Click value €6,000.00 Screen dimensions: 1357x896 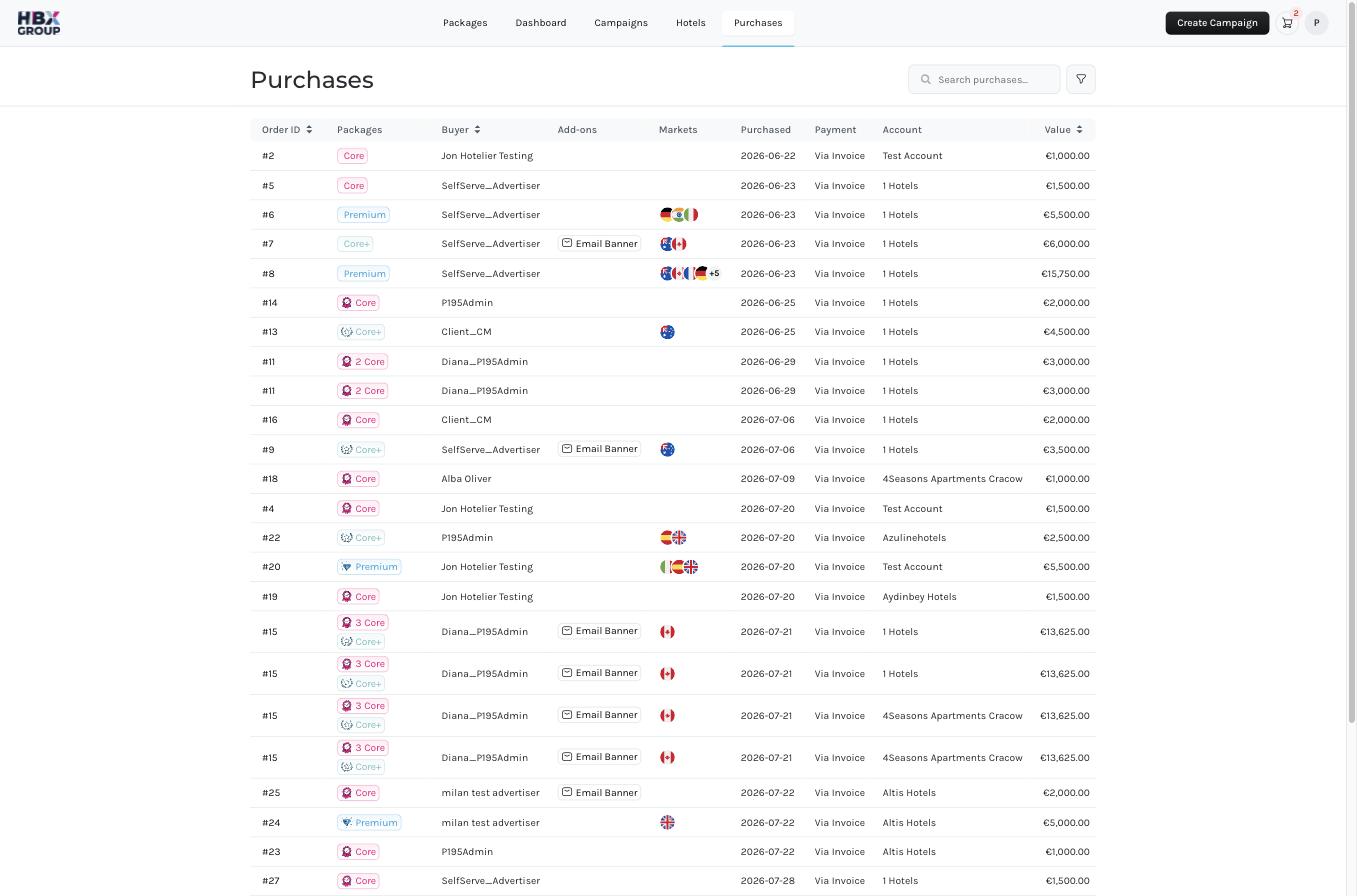1067,244
